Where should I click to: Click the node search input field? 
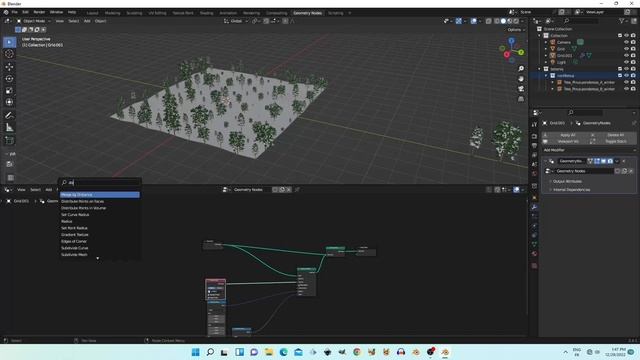[x=100, y=182]
